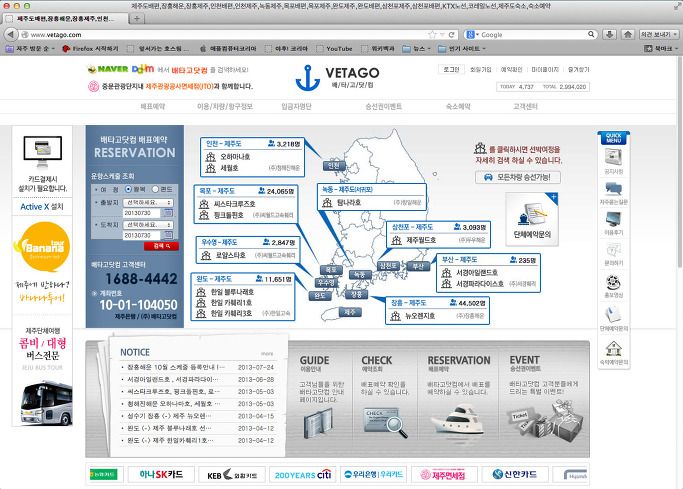Click the 탐나라호 ship icon

tap(328, 202)
